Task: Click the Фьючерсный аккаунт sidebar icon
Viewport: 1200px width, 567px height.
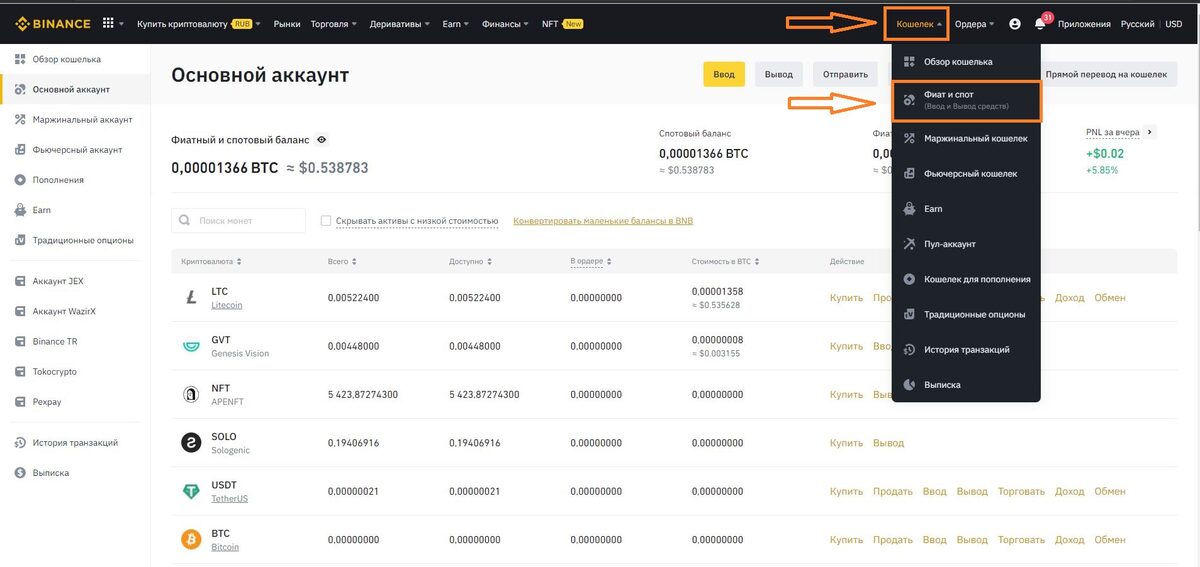Action: 20,149
